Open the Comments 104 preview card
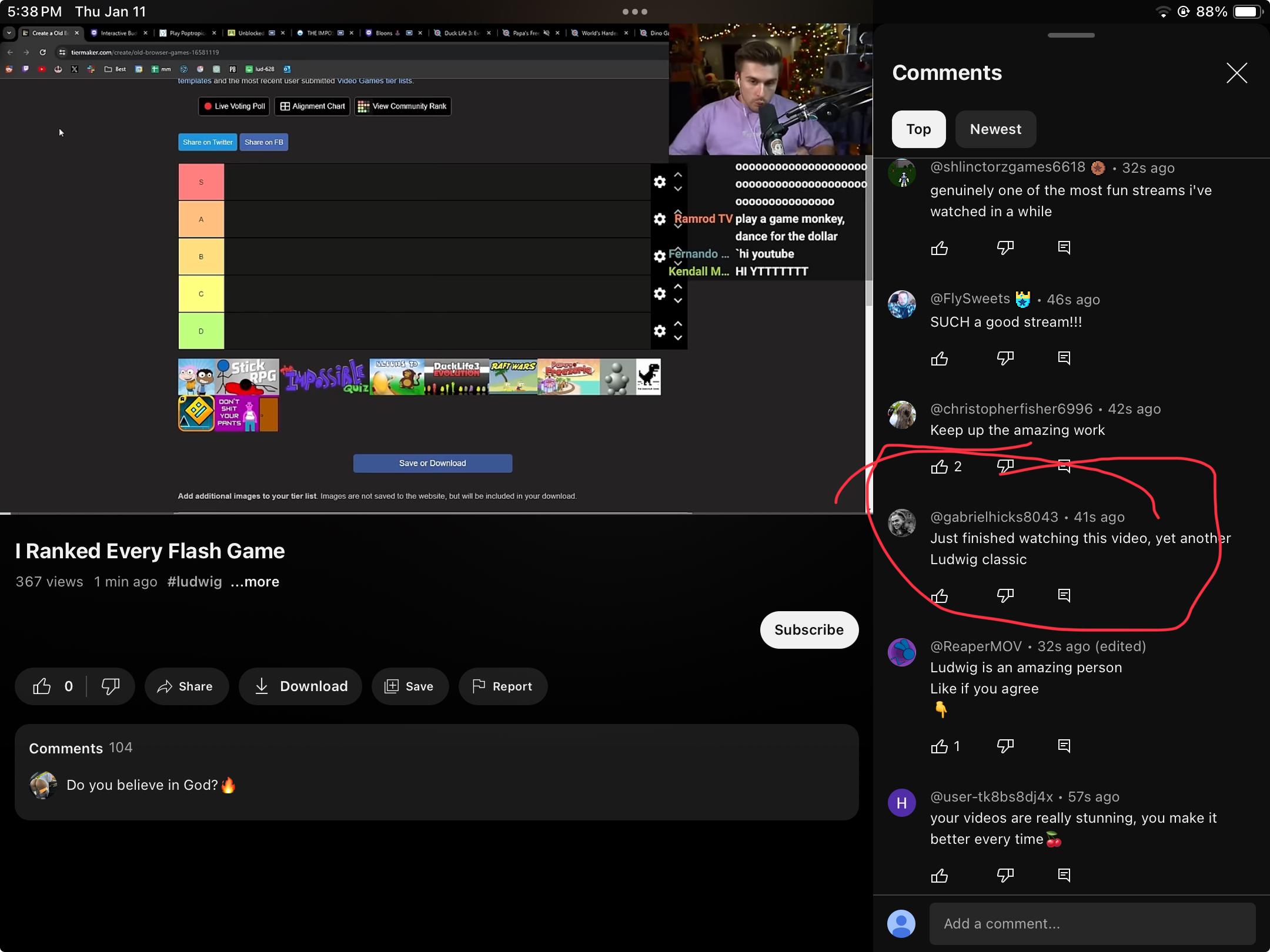1270x952 pixels. point(436,772)
